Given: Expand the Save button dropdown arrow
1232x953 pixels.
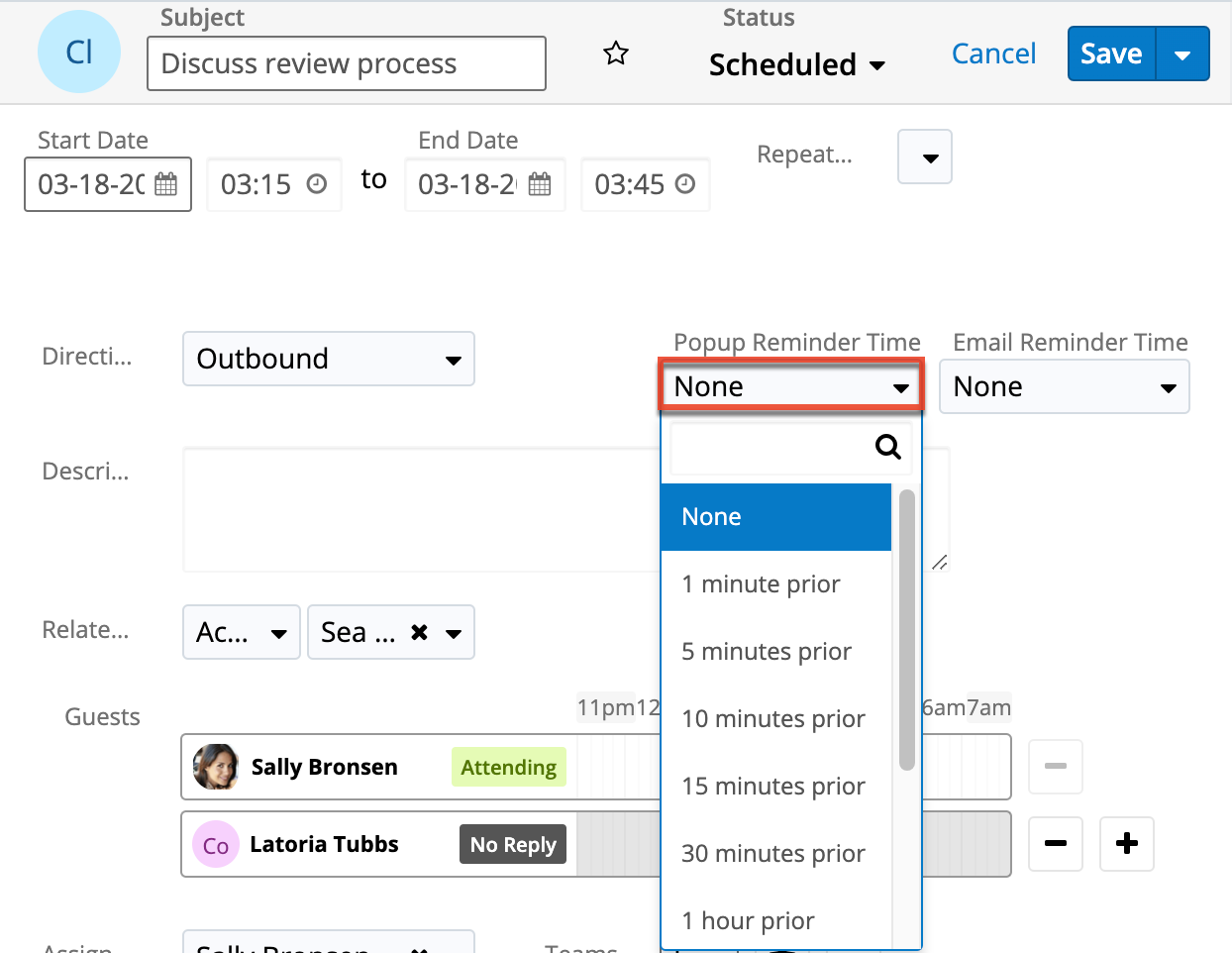Looking at the screenshot, I should pos(1182,54).
